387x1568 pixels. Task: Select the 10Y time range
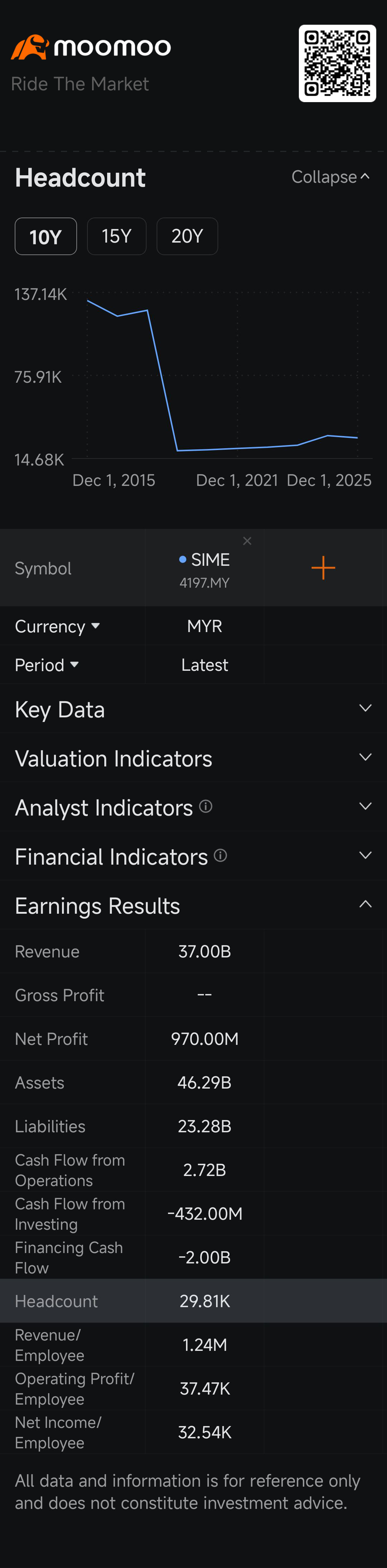tap(46, 236)
